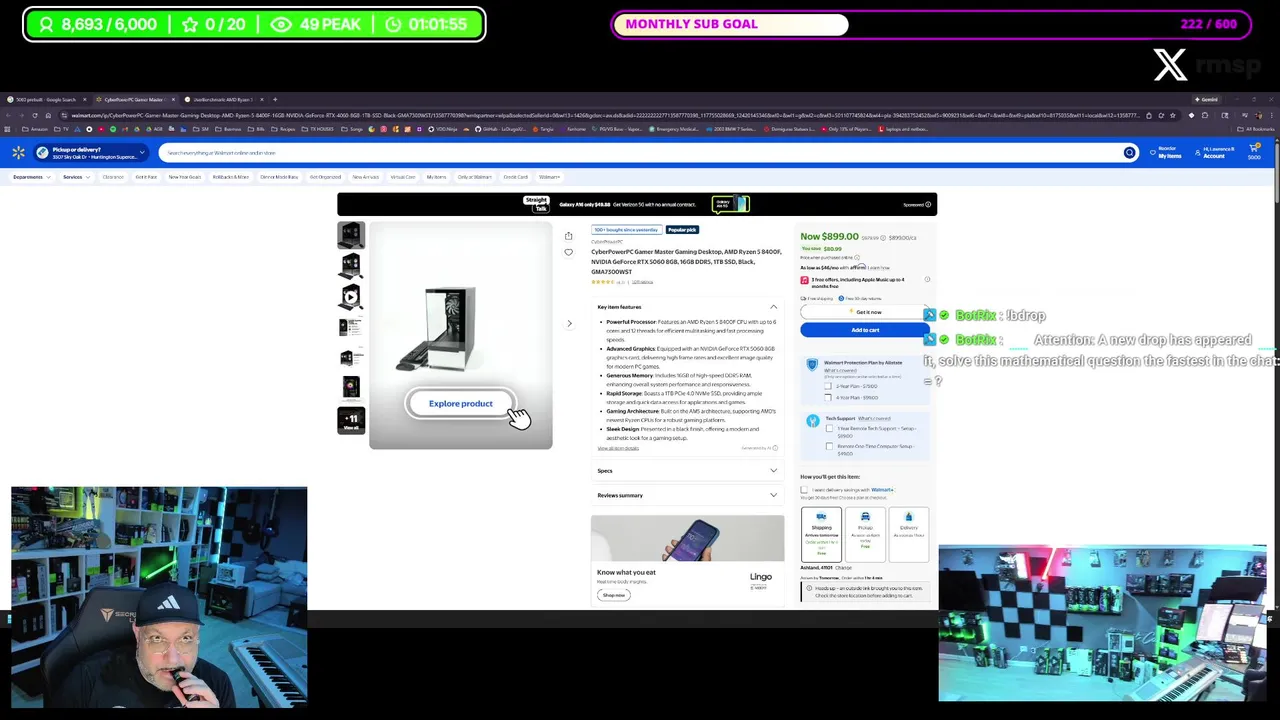
Task: Click the Add to cart button
Action: pyautogui.click(x=865, y=330)
